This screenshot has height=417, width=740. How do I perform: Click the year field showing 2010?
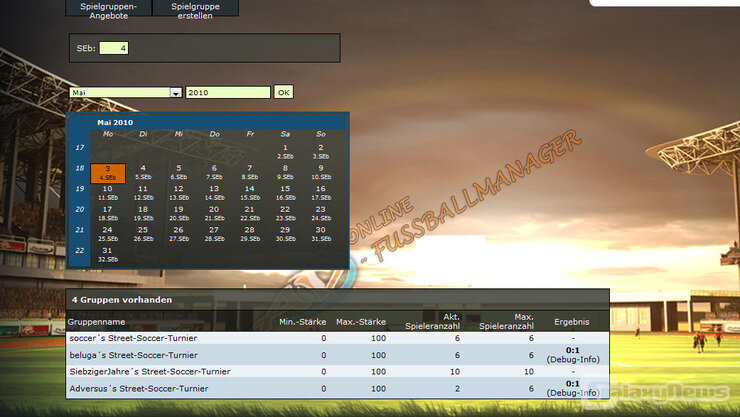pos(228,92)
